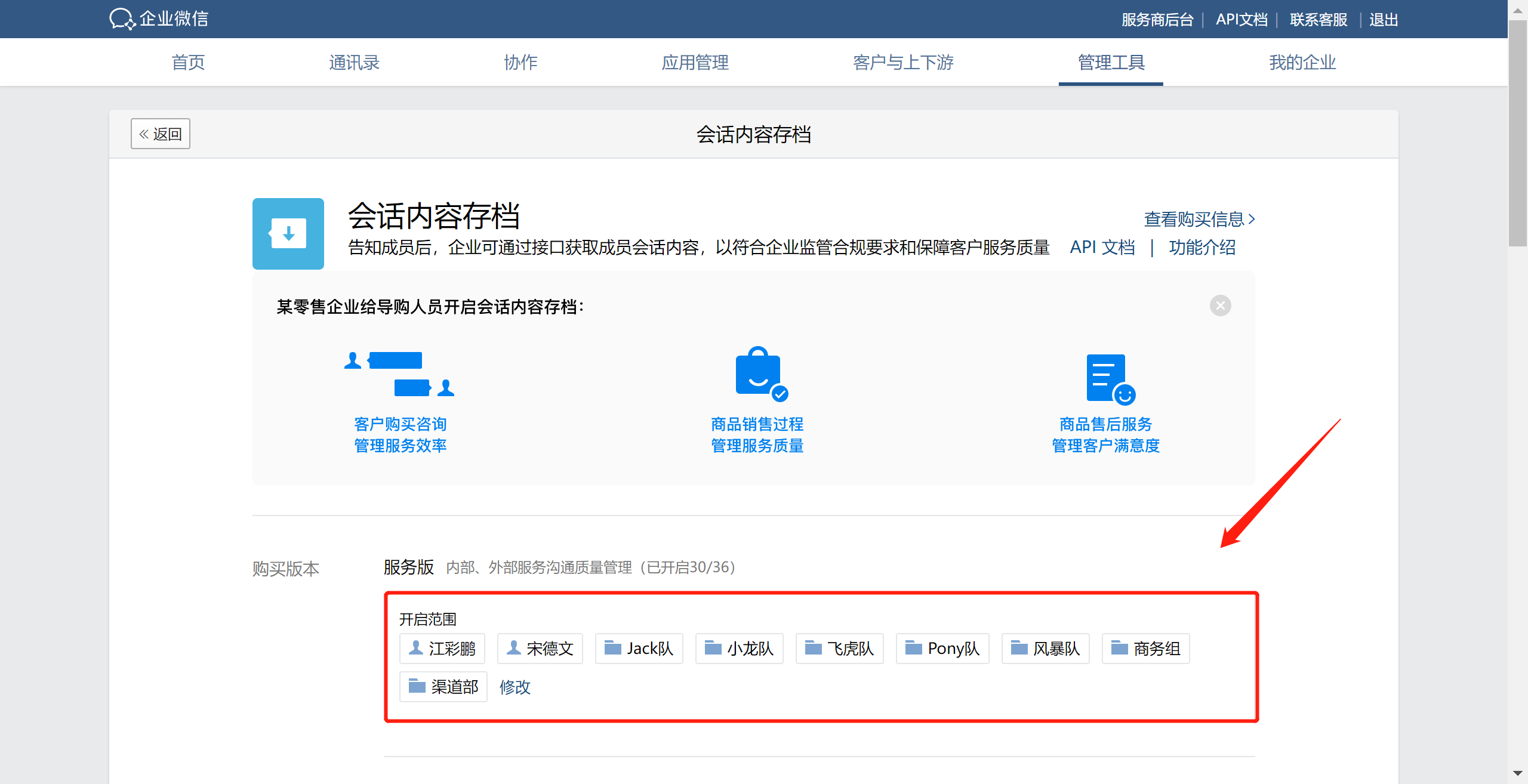Select the Jack队 department tag
Viewport: 1528px width, 784px height.
click(639, 649)
